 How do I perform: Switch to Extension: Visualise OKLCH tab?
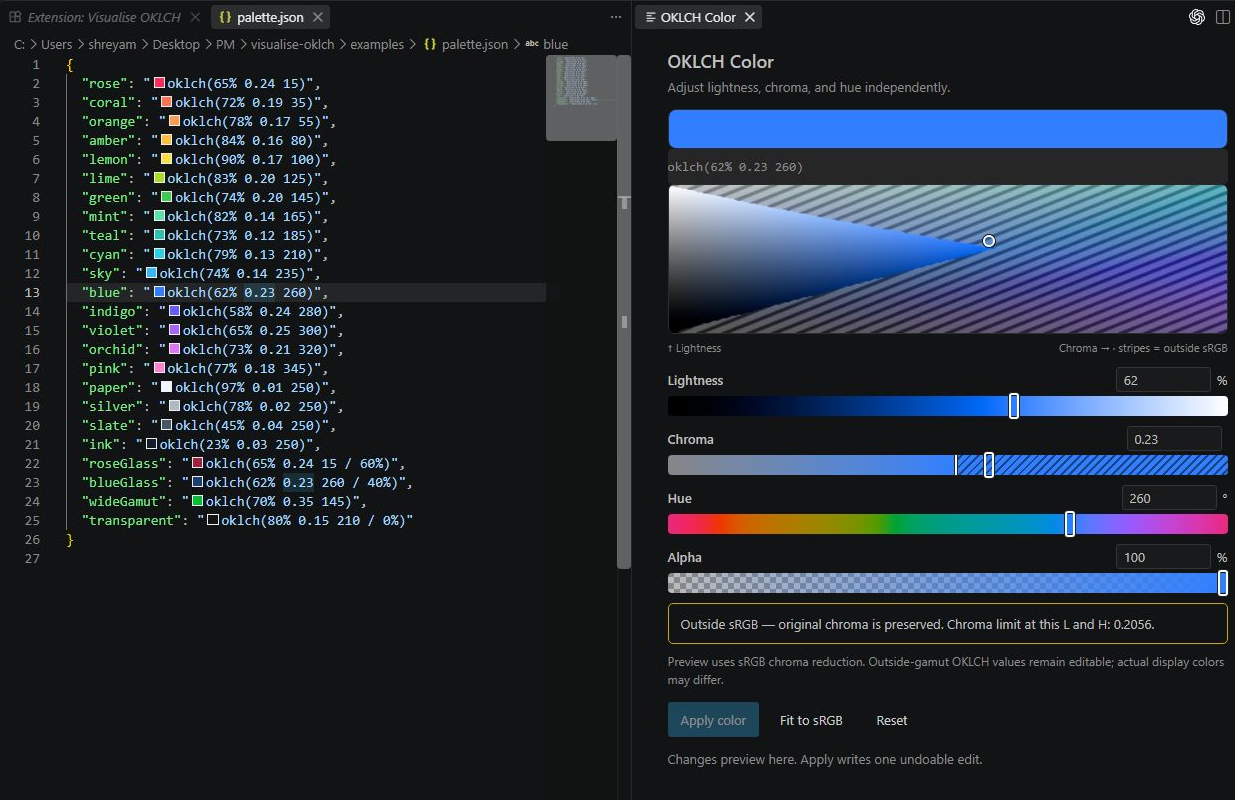(104, 17)
